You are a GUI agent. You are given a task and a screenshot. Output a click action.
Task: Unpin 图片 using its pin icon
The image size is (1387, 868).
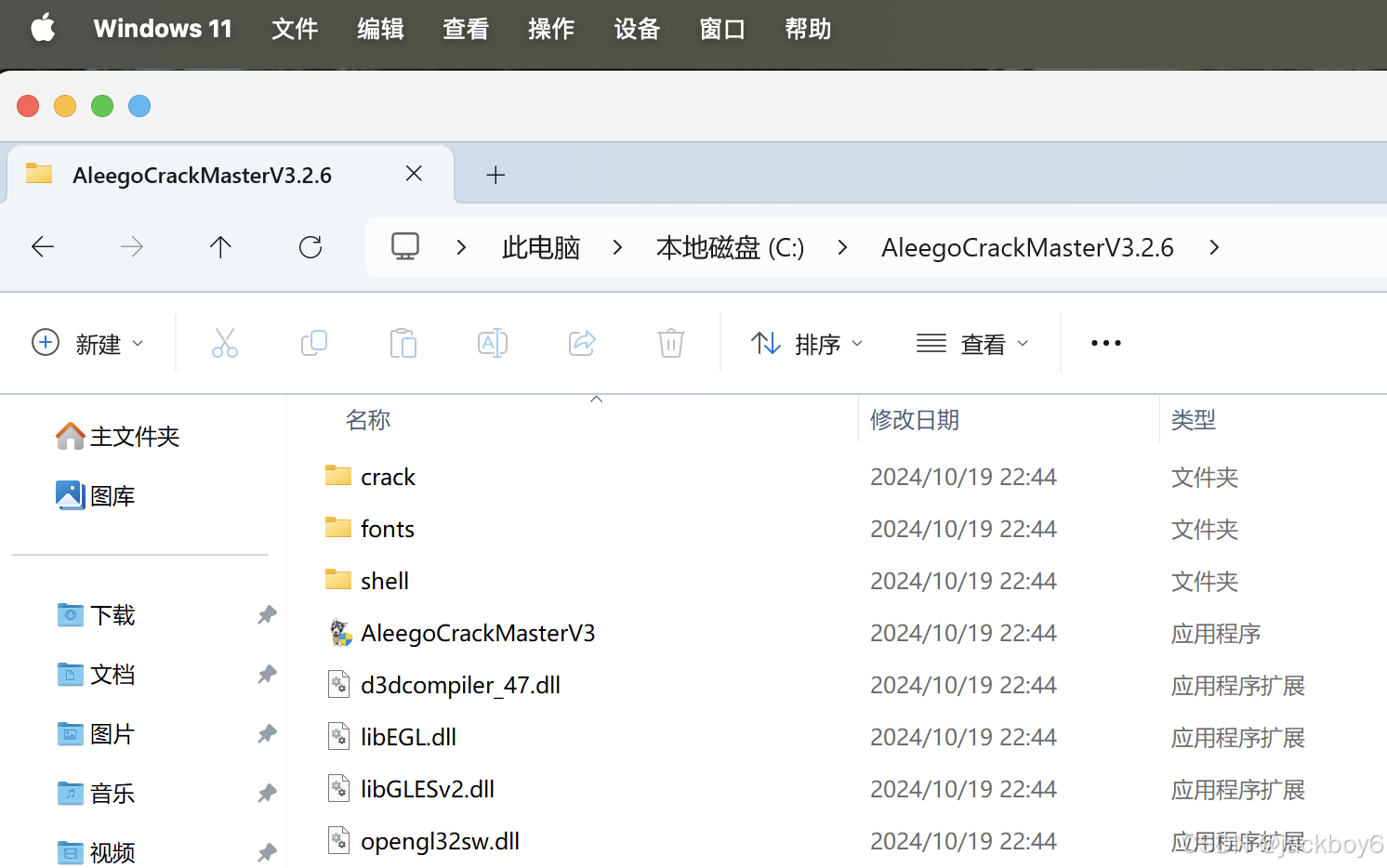coord(267,734)
